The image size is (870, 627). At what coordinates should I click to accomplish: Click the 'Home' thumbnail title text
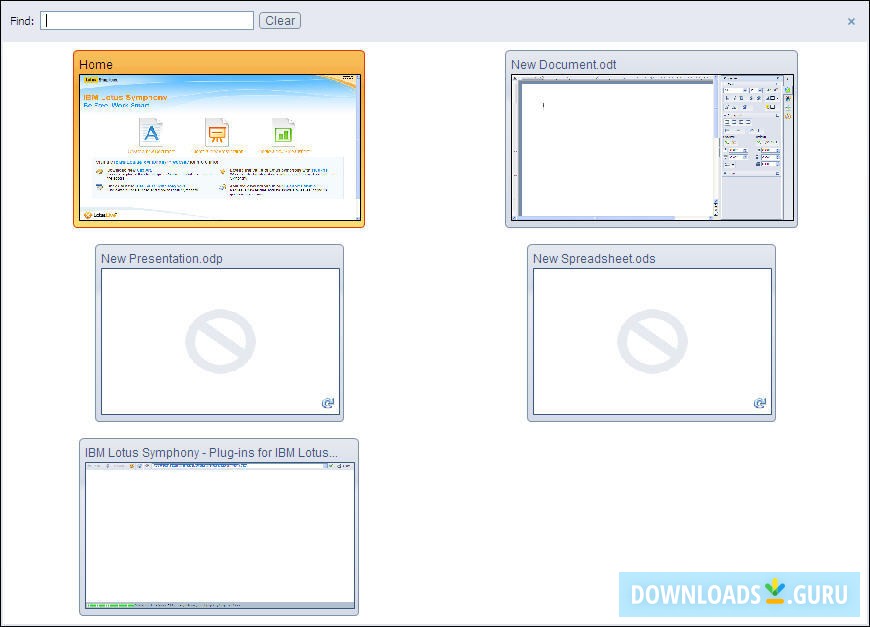pyautogui.click(x=95, y=64)
